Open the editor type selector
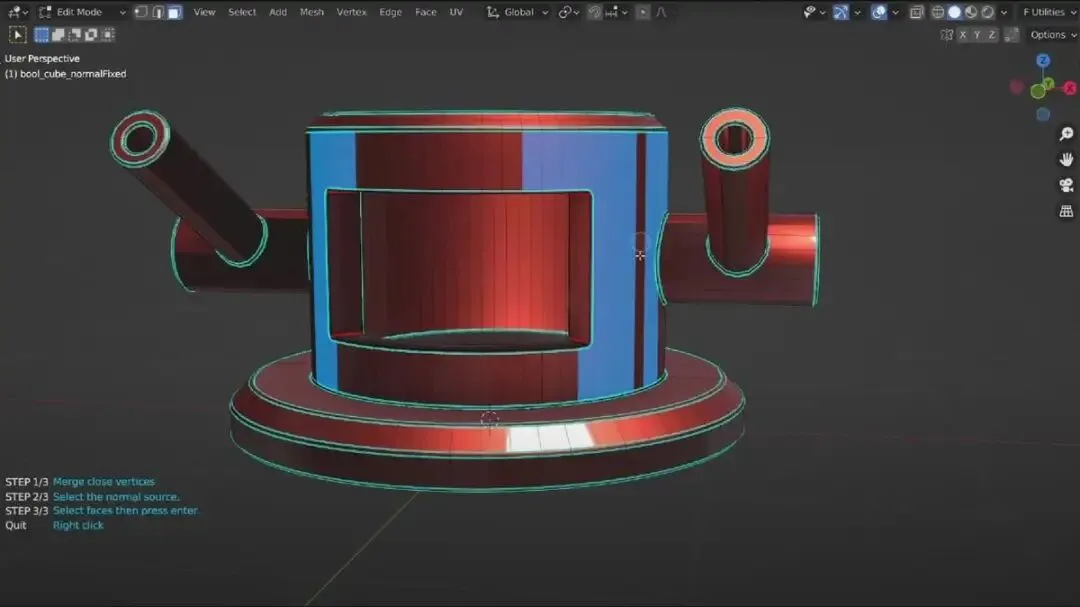Viewport: 1080px width, 607px height. (17, 12)
